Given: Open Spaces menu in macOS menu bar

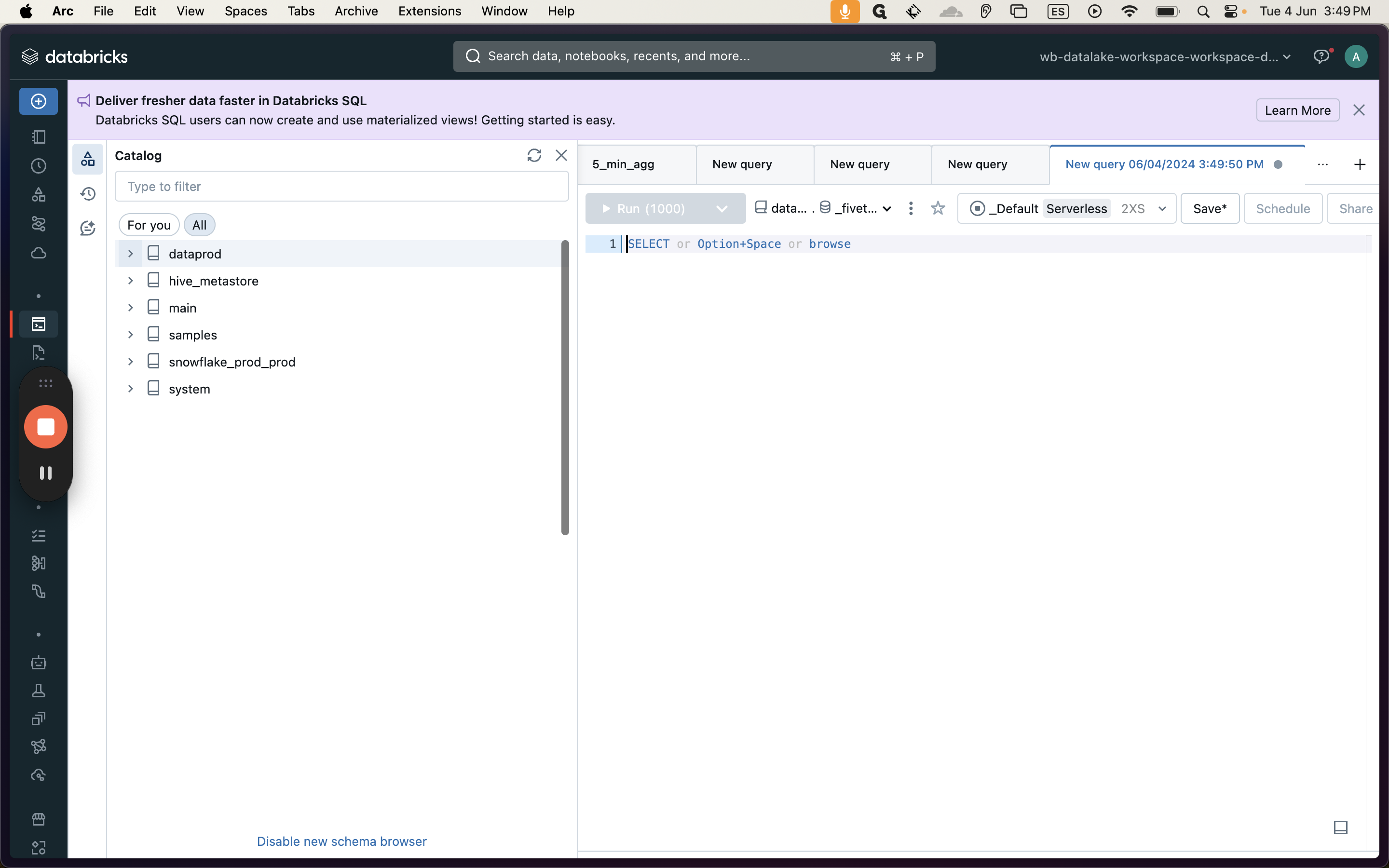Looking at the screenshot, I should tap(245, 11).
